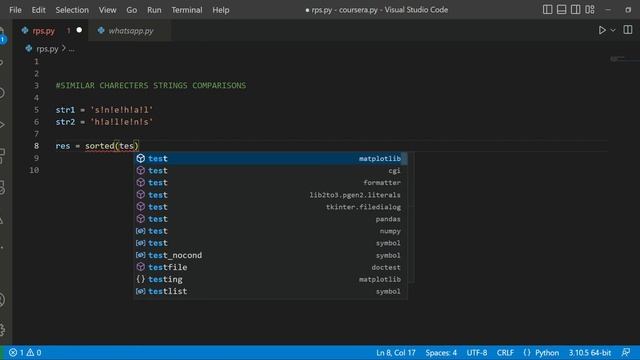Screen dimensions: 640x360
Task: Open the View menu
Action: [107, 10]
